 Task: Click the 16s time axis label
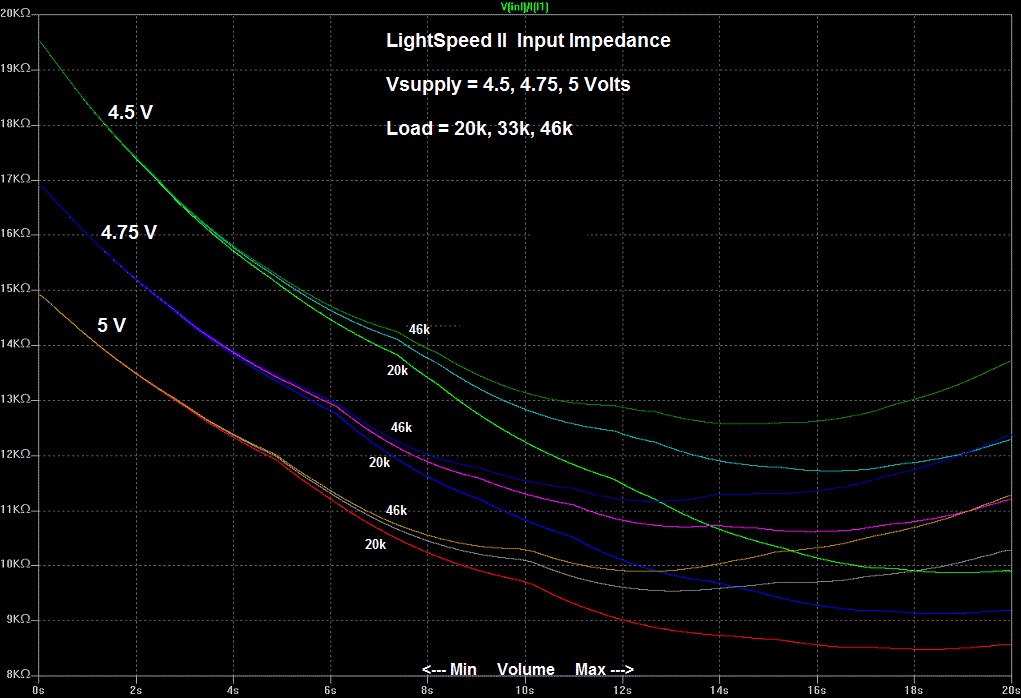click(817, 691)
